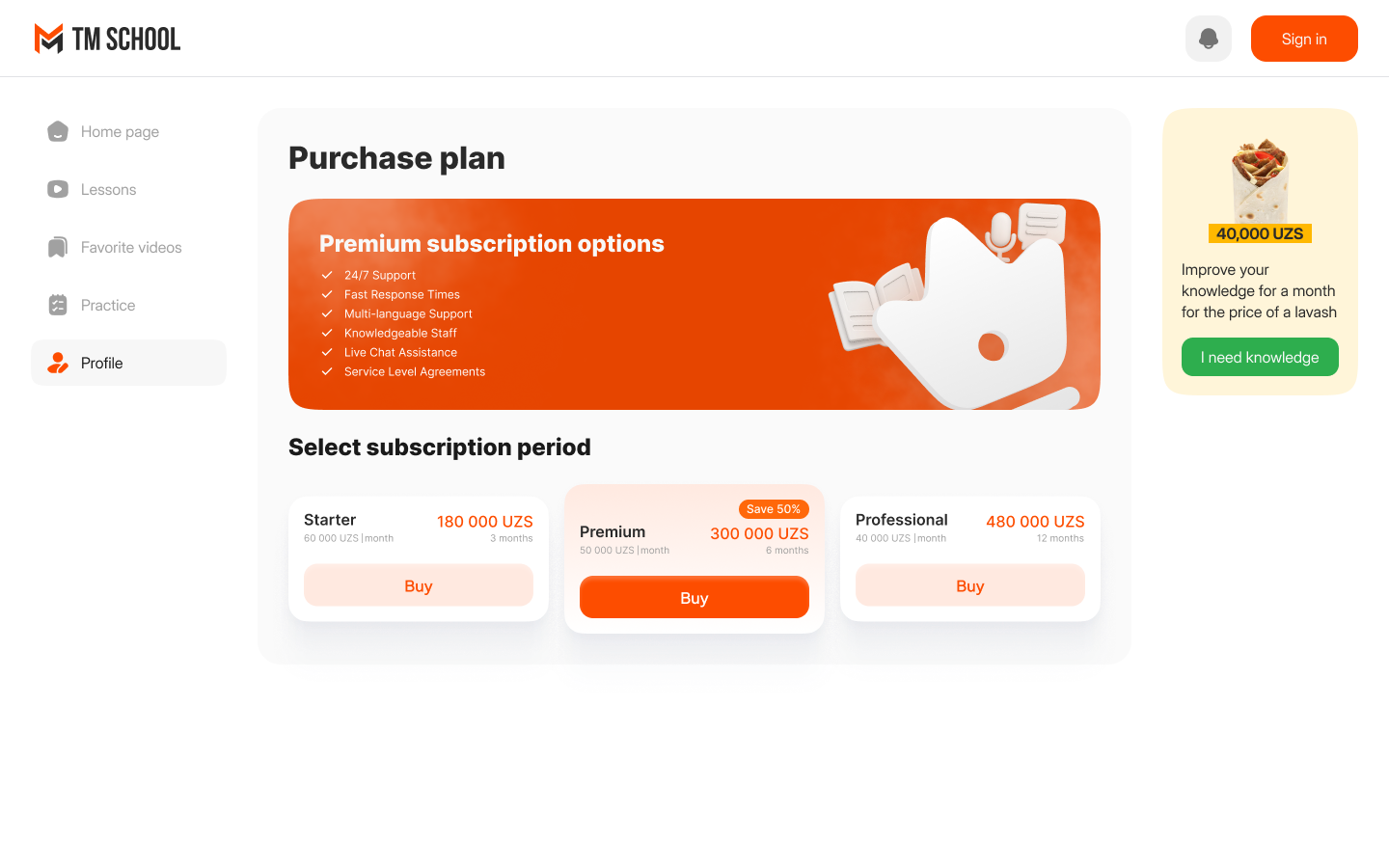Open Favorite videos from the sidebar
Screen dimensions: 1389x868
point(131,248)
